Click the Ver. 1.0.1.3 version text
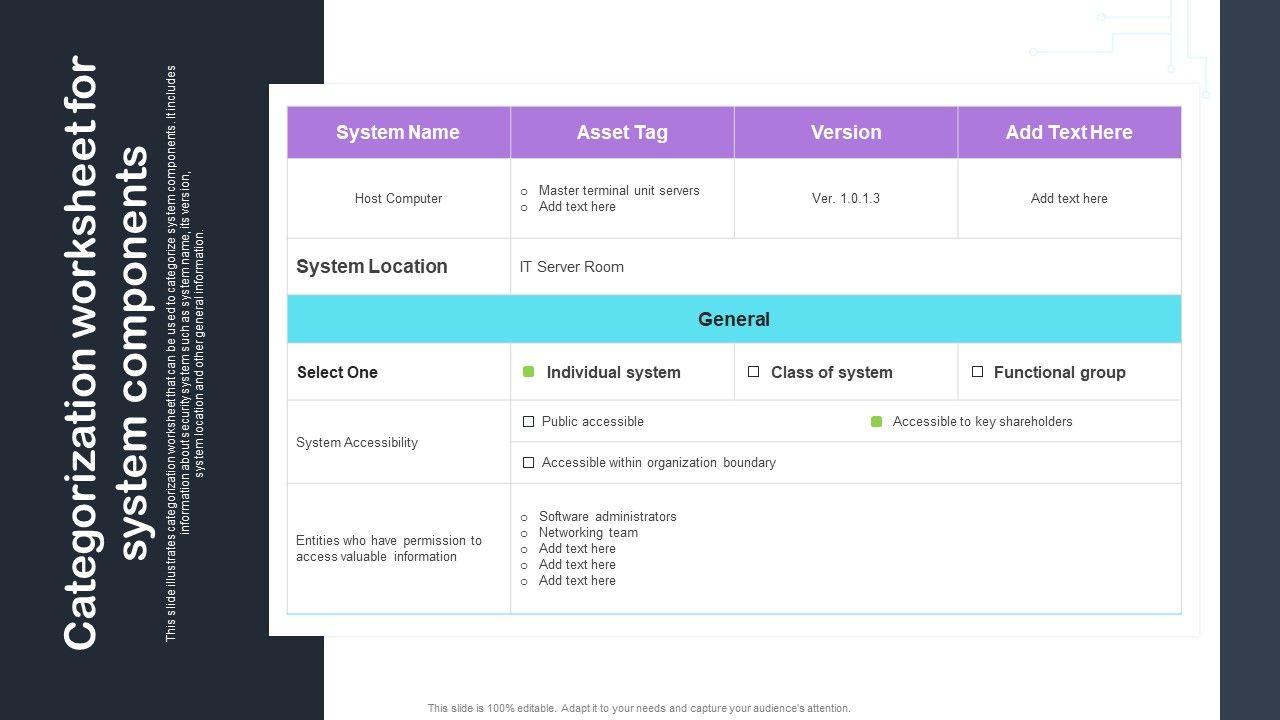 [846, 198]
